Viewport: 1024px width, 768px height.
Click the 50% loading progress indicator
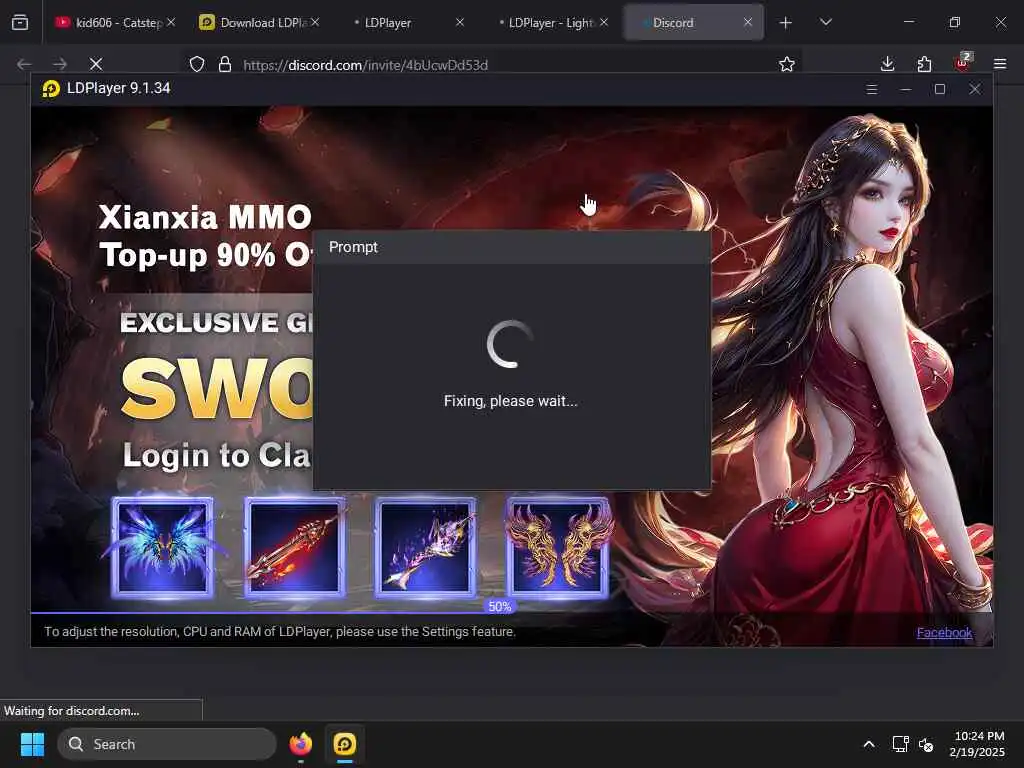[x=500, y=607]
